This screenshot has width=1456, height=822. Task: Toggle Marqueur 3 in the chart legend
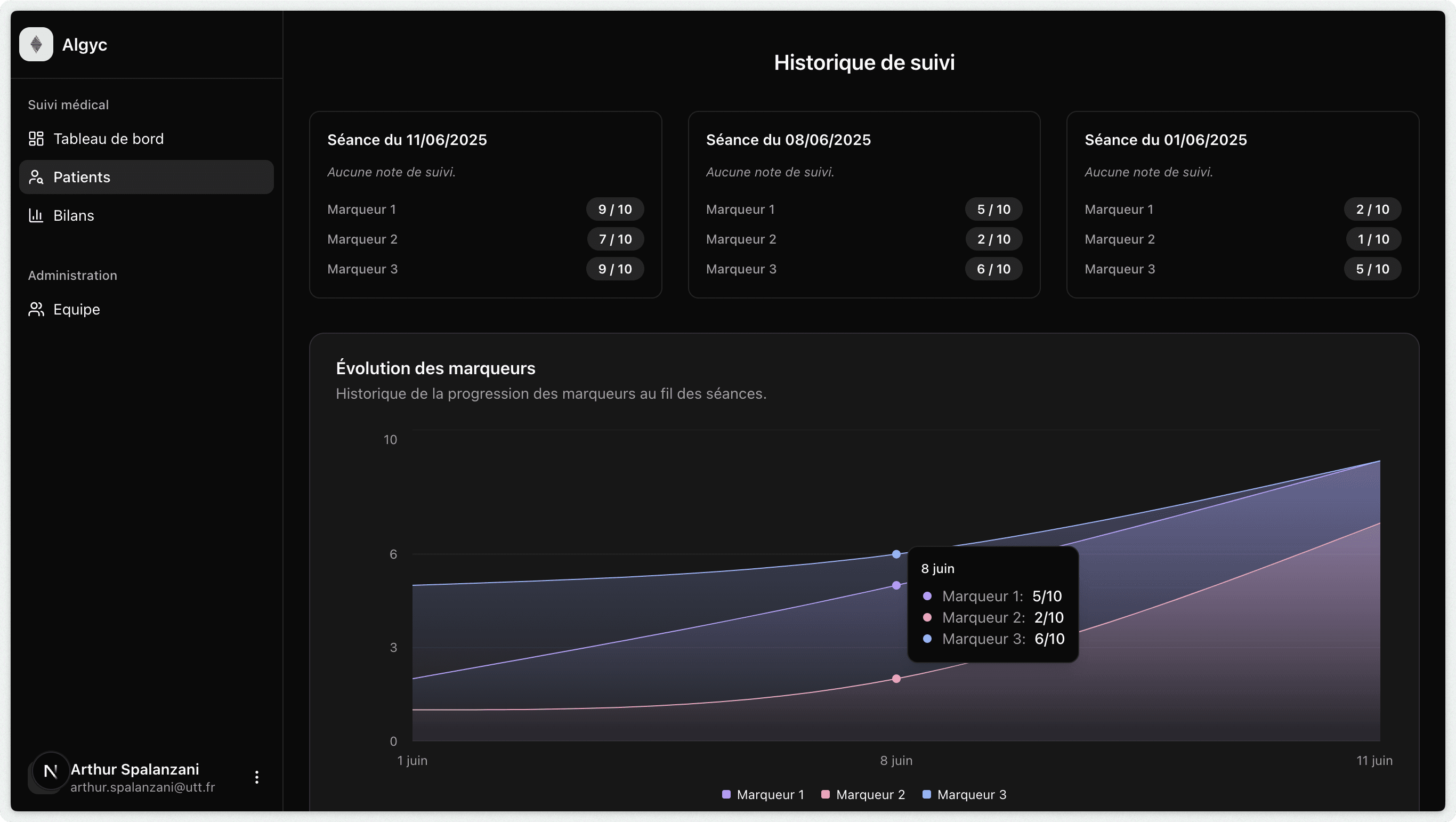tap(963, 794)
